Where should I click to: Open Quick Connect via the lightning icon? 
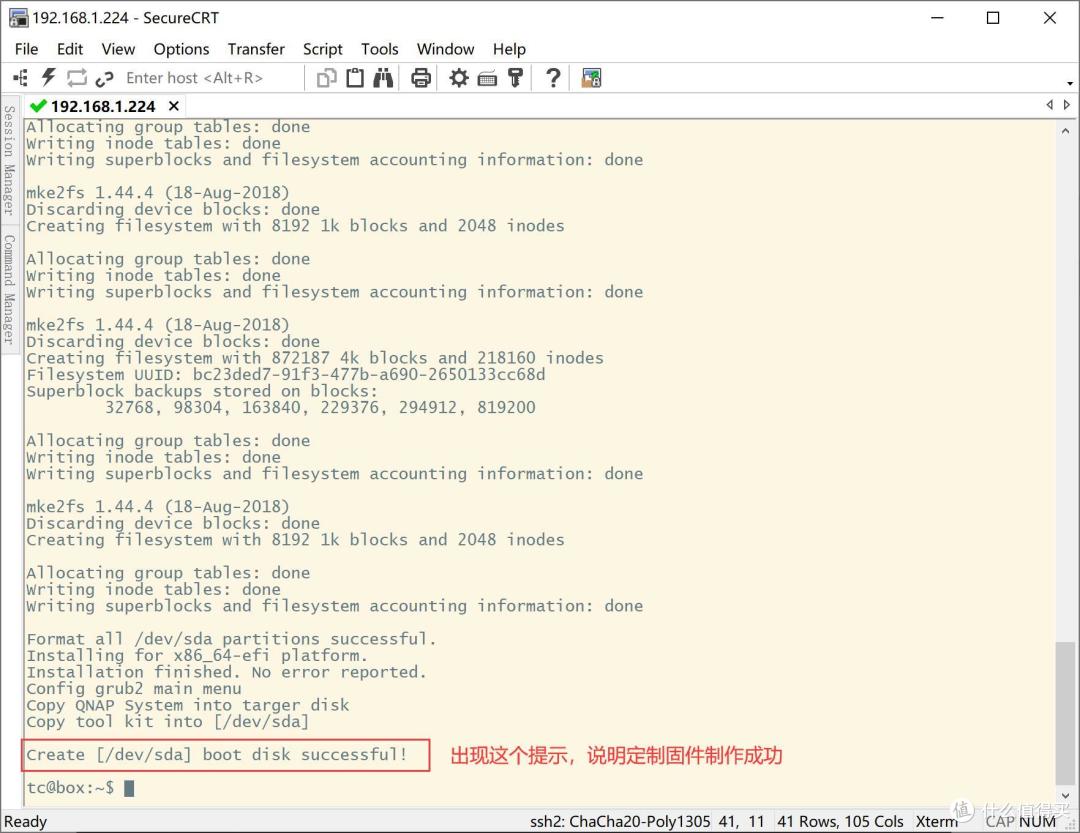pos(48,78)
